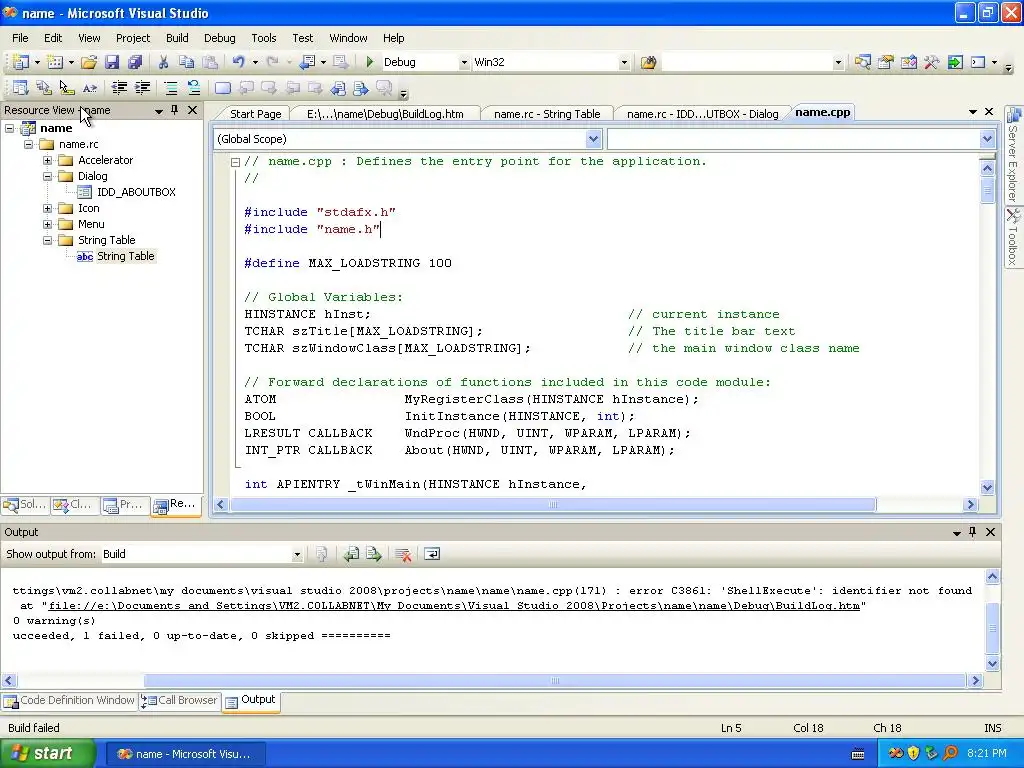The height and width of the screenshot is (768, 1024).
Task: Open the Server Explorer side tab
Action: click(x=1014, y=154)
